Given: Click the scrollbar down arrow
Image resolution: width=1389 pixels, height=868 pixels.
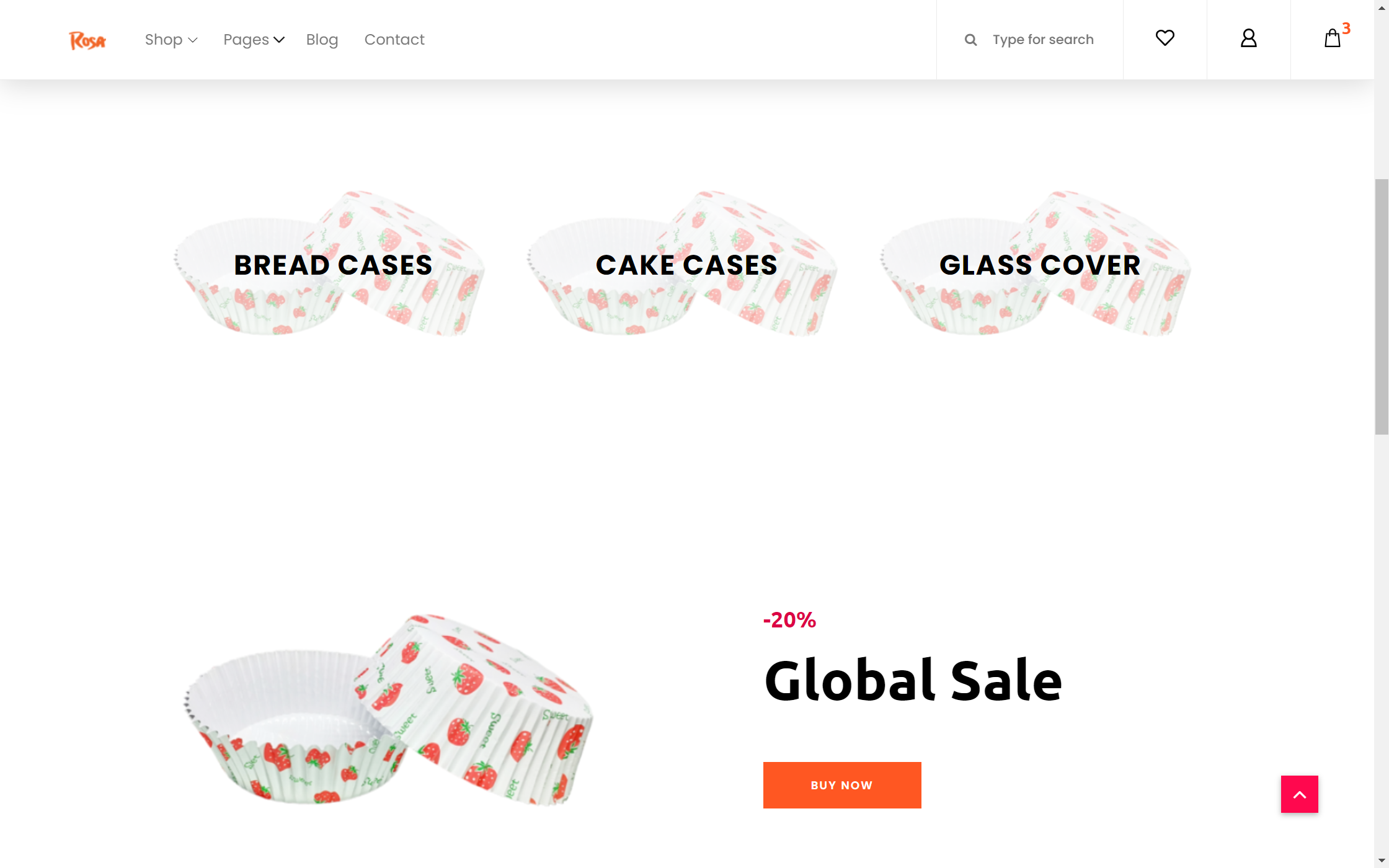Looking at the screenshot, I should coord(1382,861).
